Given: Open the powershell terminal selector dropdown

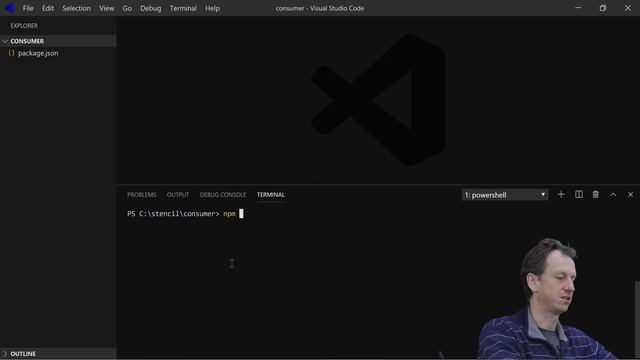Looking at the screenshot, I should tap(505, 195).
